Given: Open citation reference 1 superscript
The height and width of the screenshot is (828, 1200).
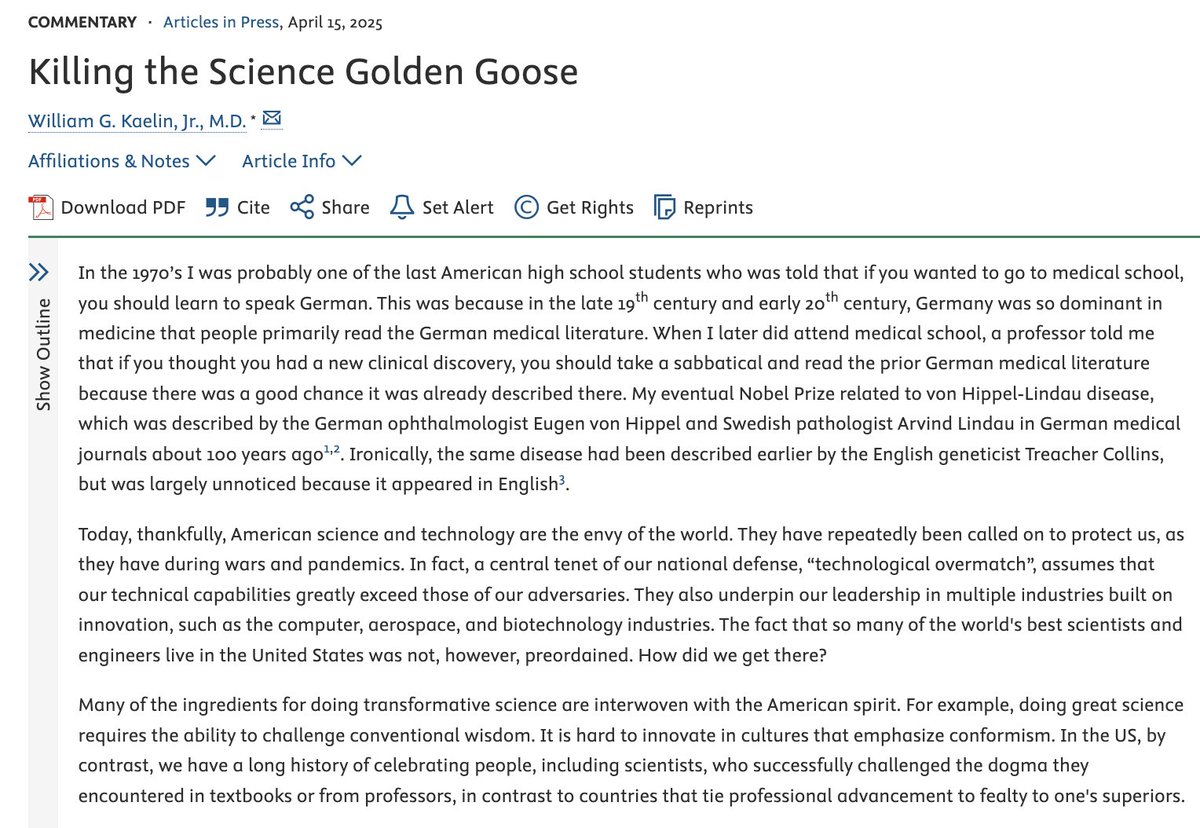Looking at the screenshot, I should click(x=326, y=447).
